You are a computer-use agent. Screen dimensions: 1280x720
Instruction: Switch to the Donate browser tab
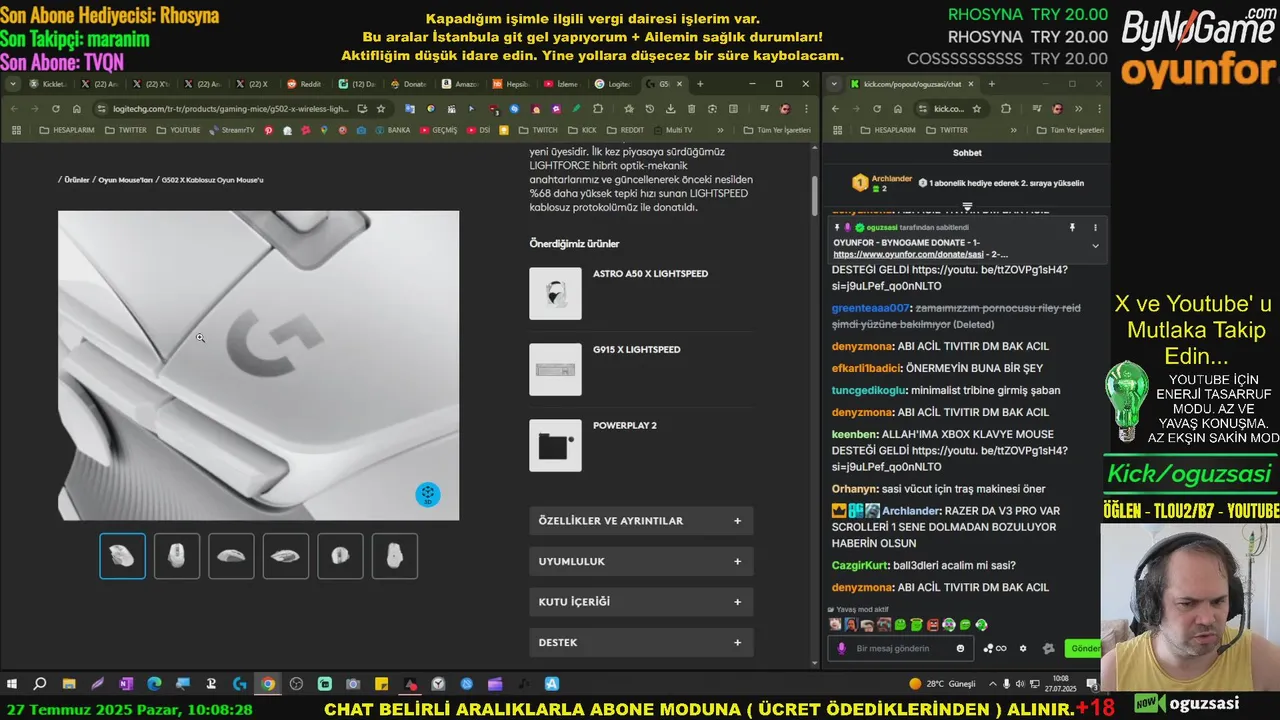[409, 84]
